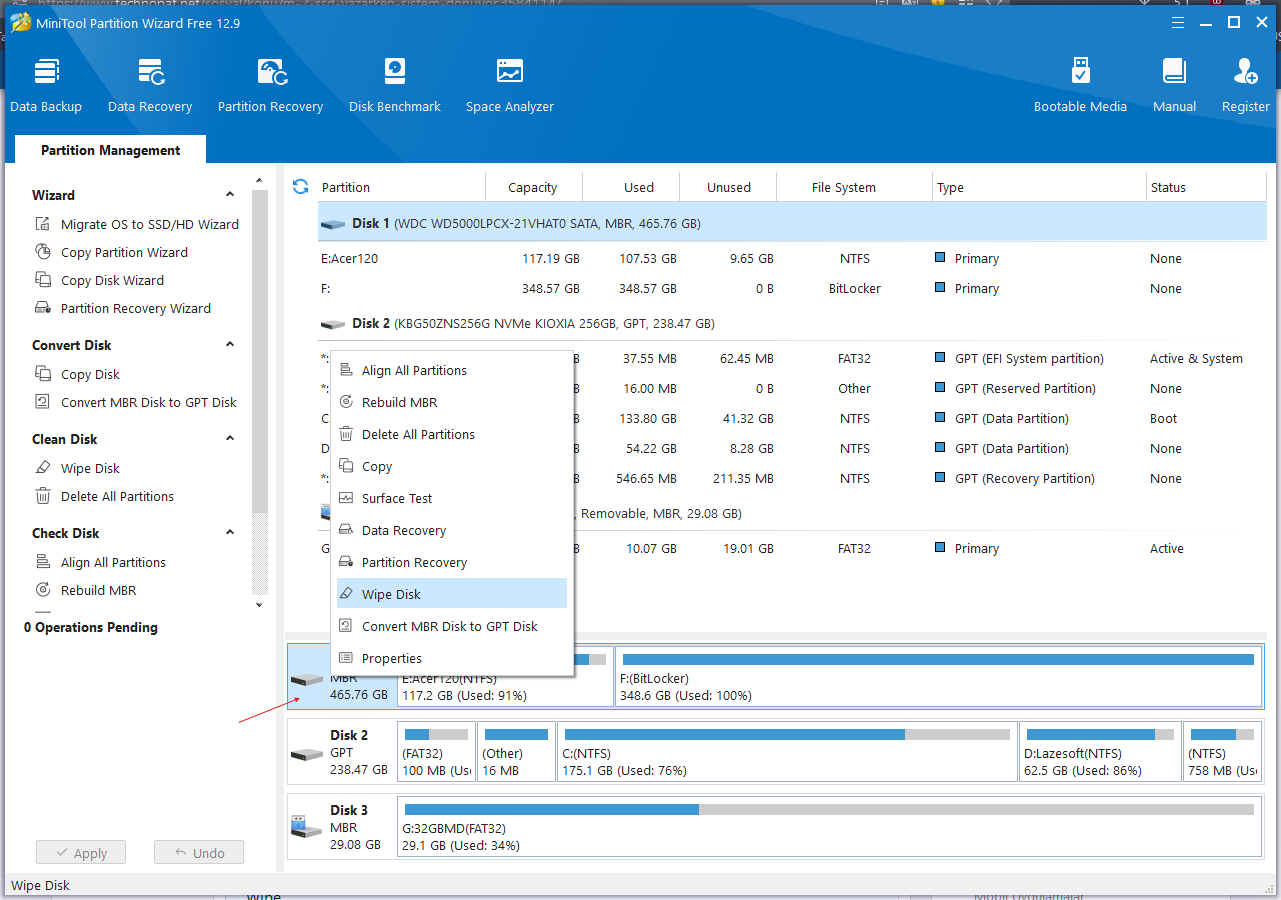
Task: Collapse the Convert Disk section
Action: 230,345
